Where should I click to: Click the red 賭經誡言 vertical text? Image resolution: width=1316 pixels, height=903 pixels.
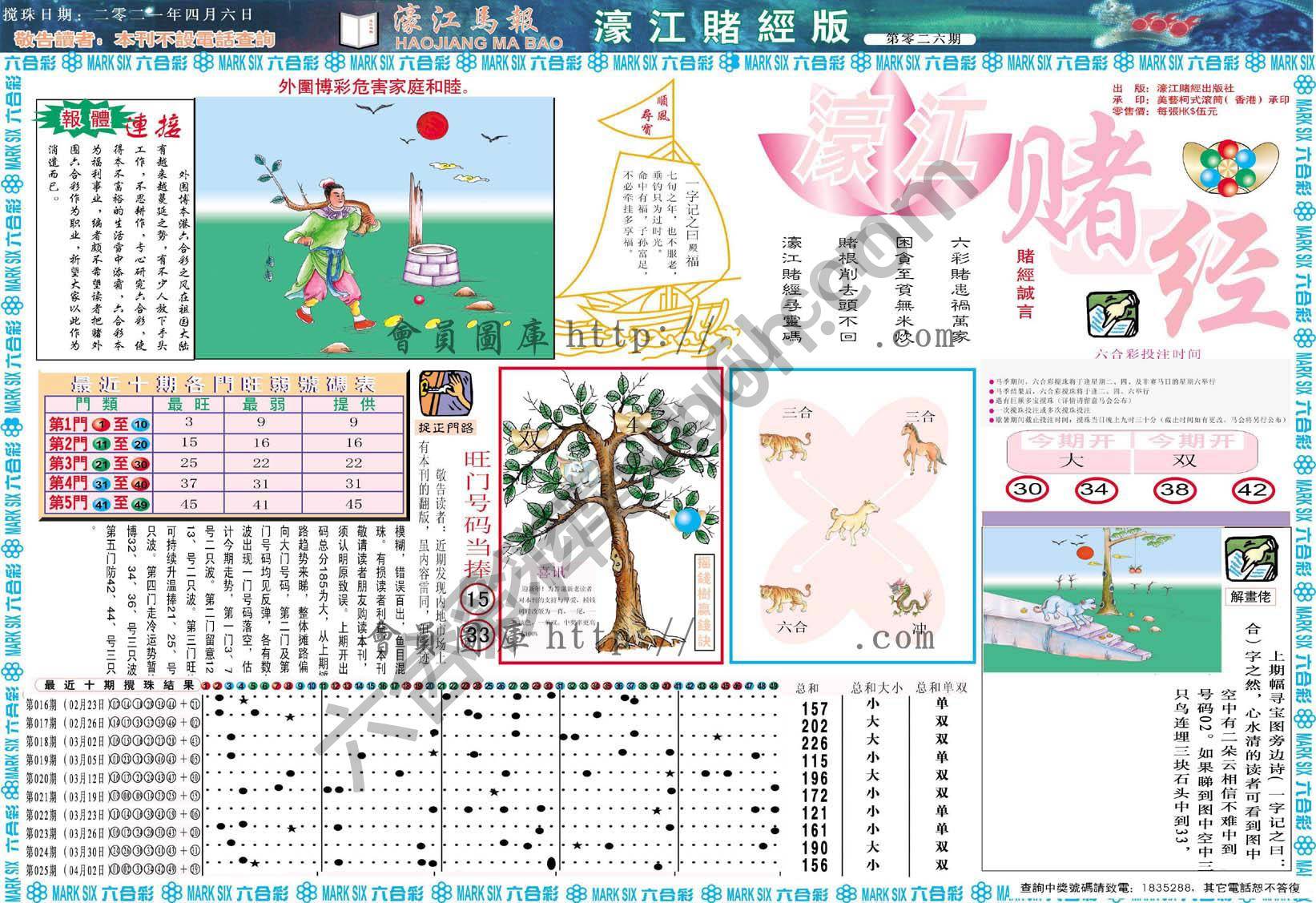click(x=1025, y=284)
